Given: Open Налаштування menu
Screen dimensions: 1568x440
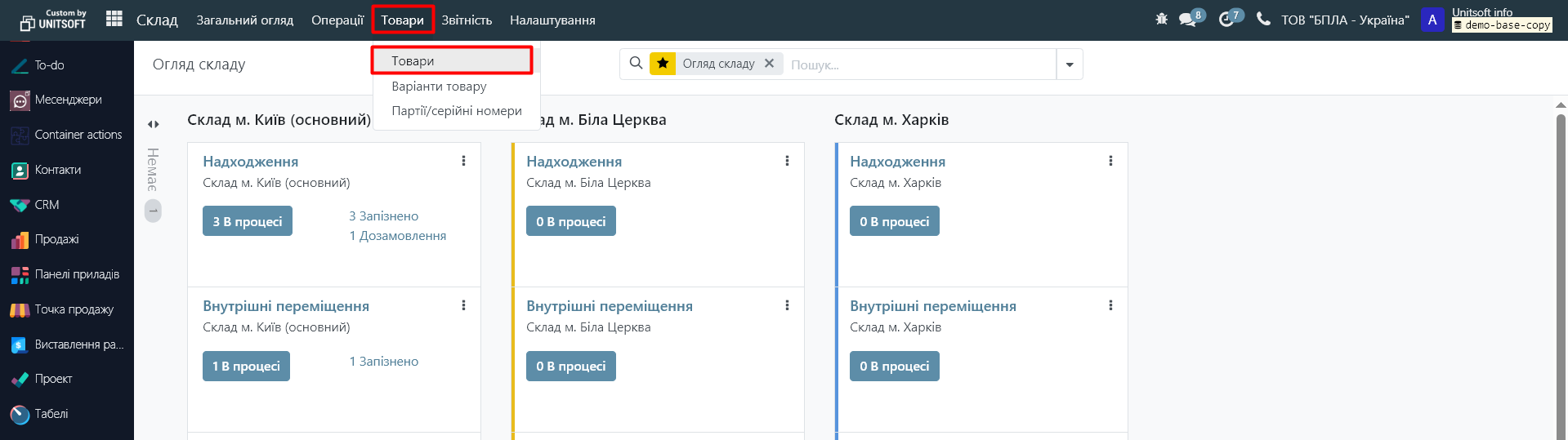Looking at the screenshot, I should coord(552,20).
